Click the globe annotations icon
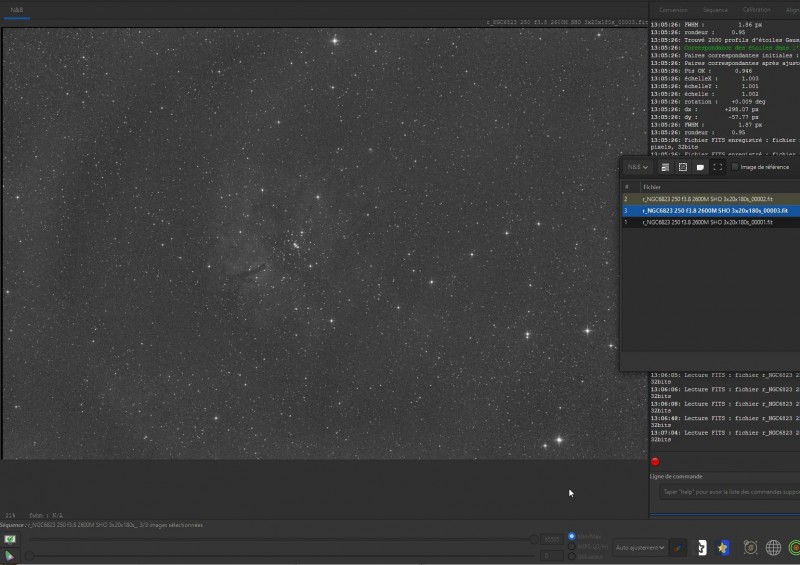The height and width of the screenshot is (565, 800). click(773, 548)
